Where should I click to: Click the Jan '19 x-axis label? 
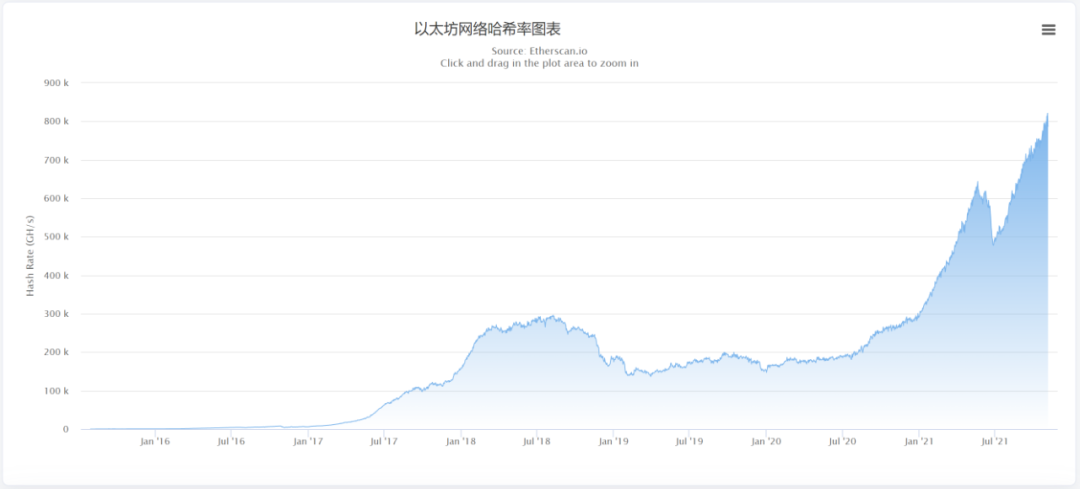point(614,441)
